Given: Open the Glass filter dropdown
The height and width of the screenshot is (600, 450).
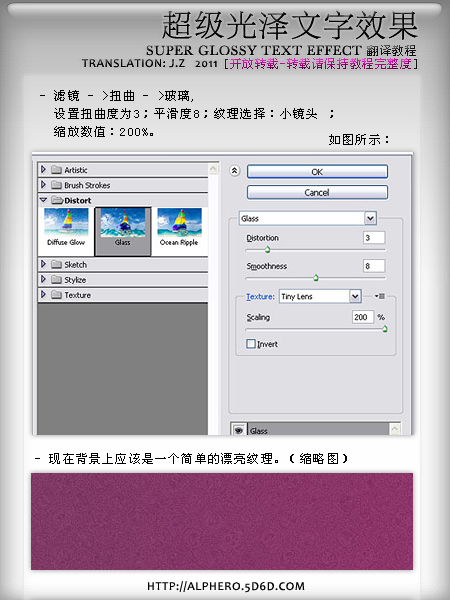Looking at the screenshot, I should coord(308,218).
